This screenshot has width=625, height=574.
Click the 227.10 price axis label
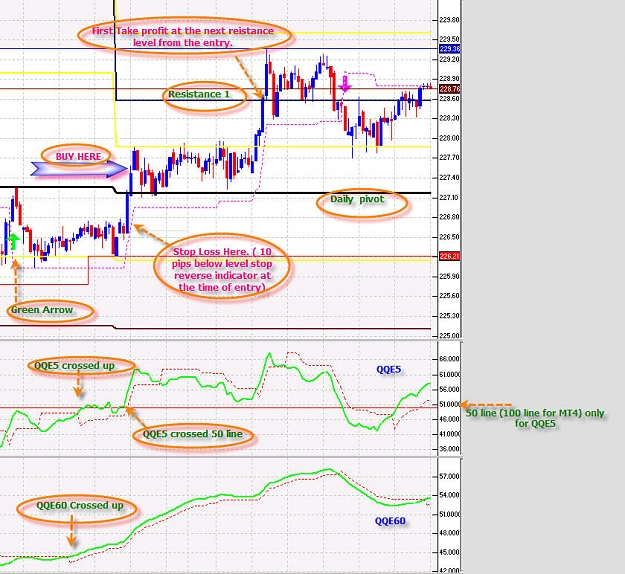449,198
